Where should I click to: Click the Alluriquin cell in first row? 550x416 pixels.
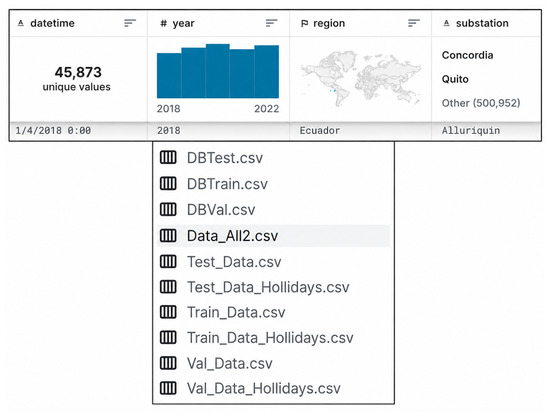pyautogui.click(x=471, y=130)
